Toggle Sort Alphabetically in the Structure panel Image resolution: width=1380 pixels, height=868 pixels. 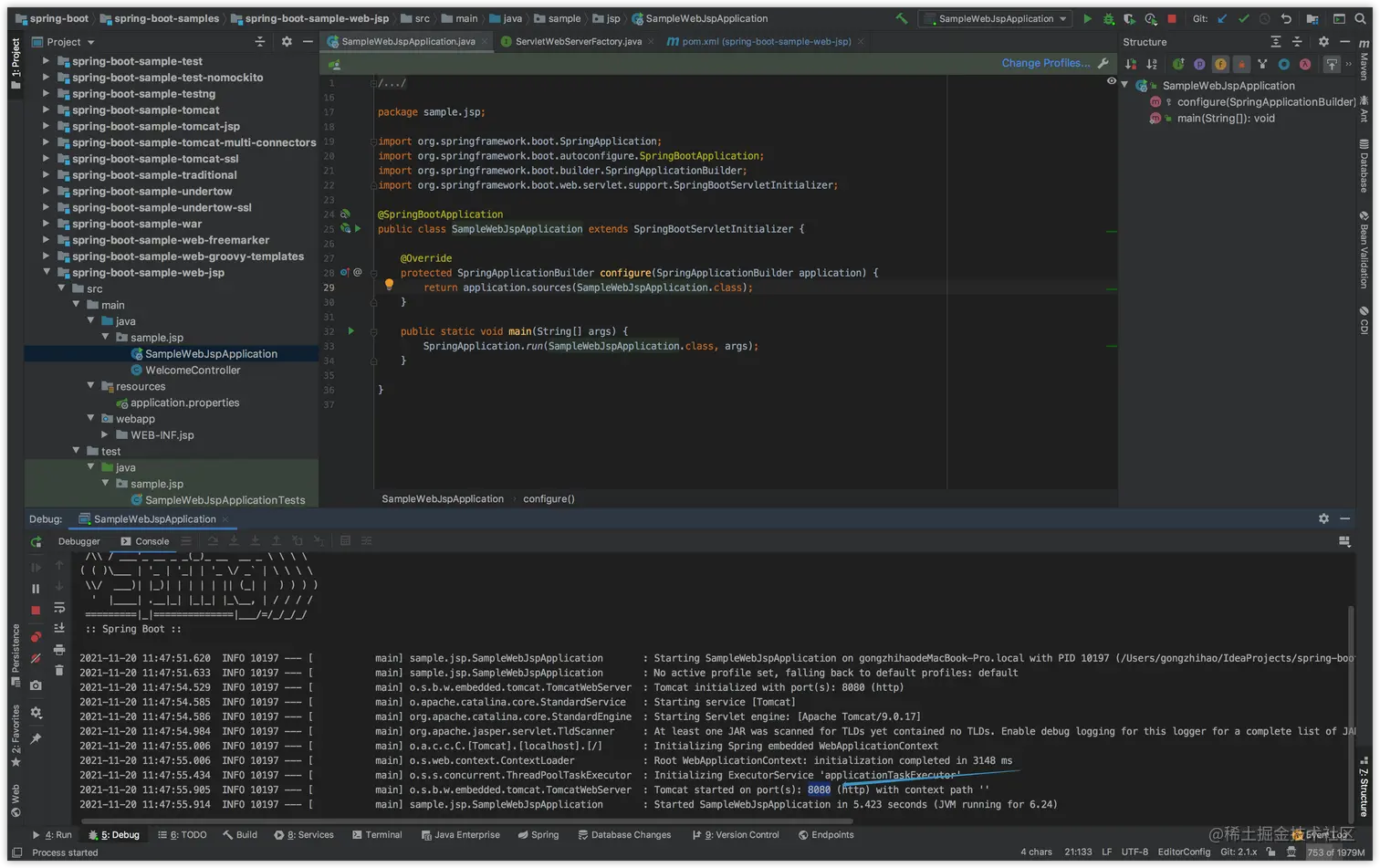click(x=1152, y=64)
